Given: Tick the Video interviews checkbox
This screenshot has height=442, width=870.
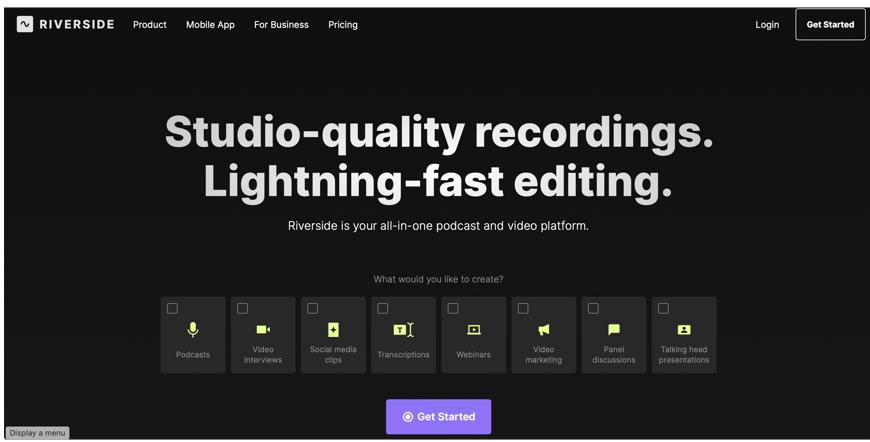Looking at the screenshot, I should (x=242, y=308).
